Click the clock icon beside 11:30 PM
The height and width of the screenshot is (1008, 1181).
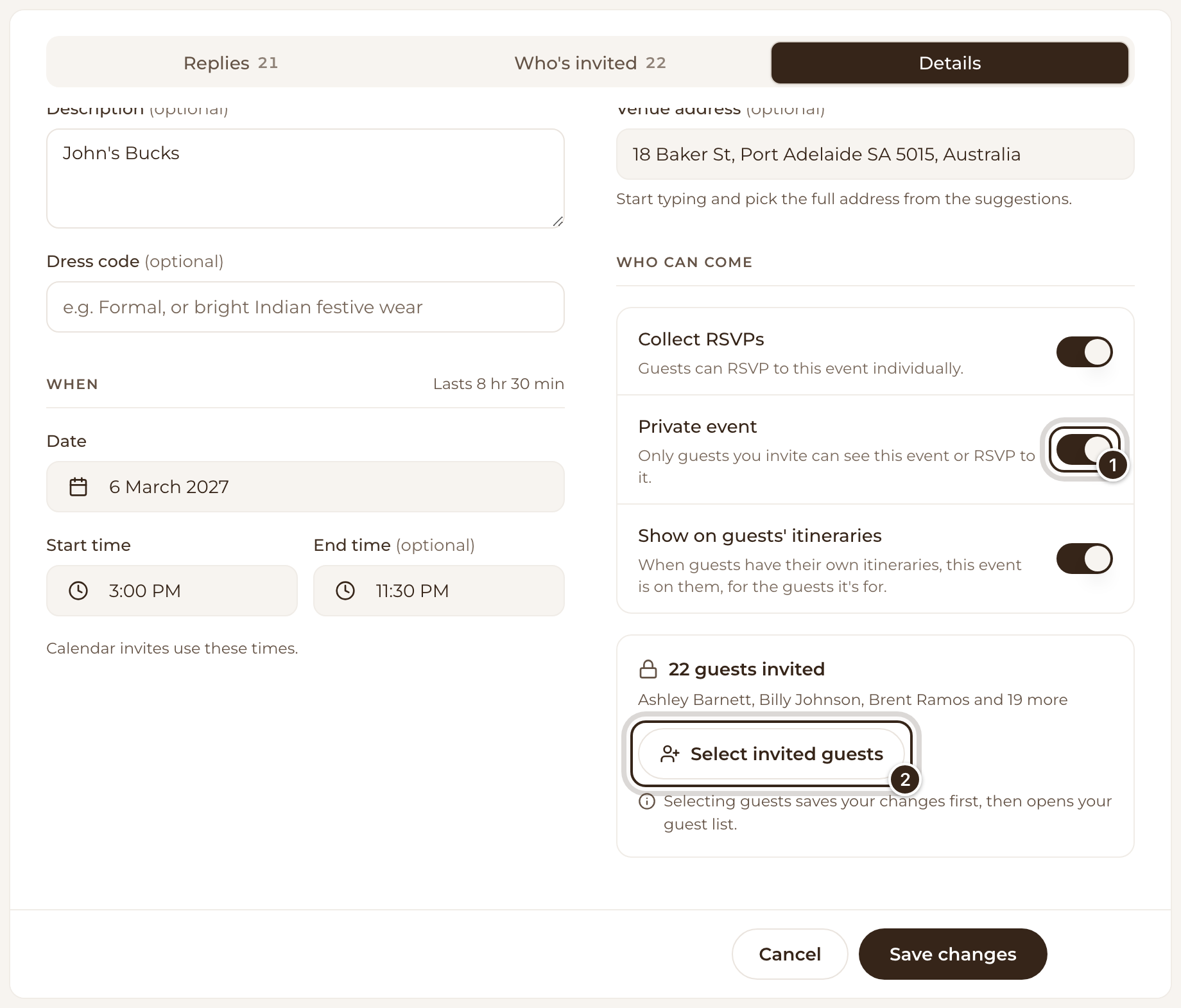[x=345, y=591]
